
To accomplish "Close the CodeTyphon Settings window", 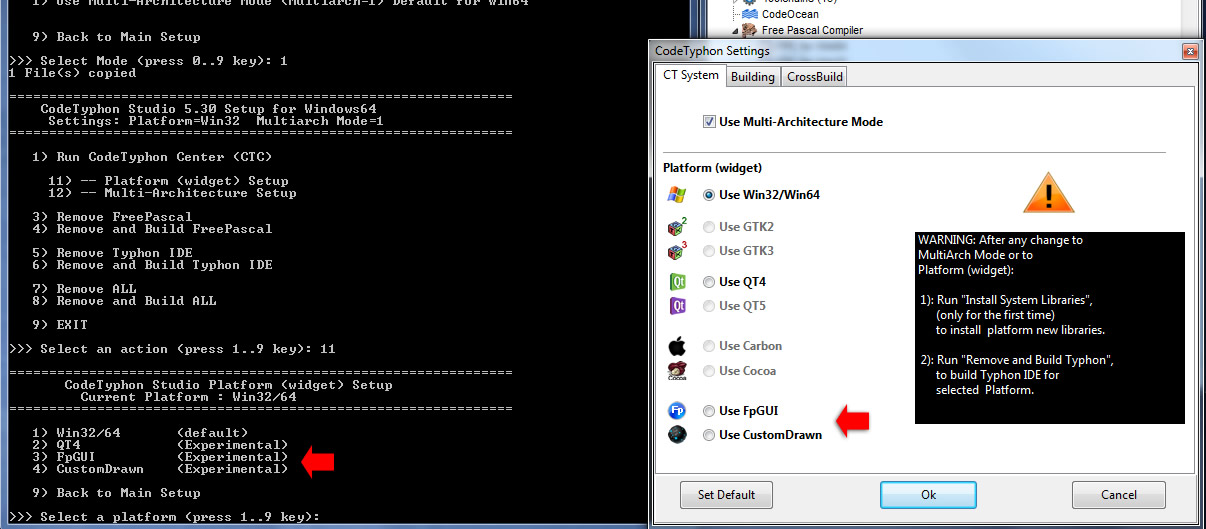I will click(x=1189, y=51).
